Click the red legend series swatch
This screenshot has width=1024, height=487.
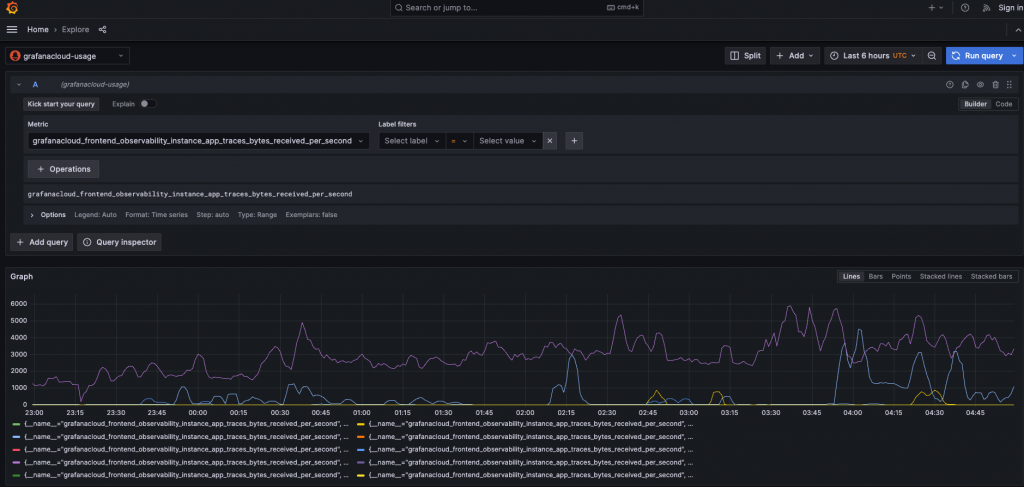(16, 450)
